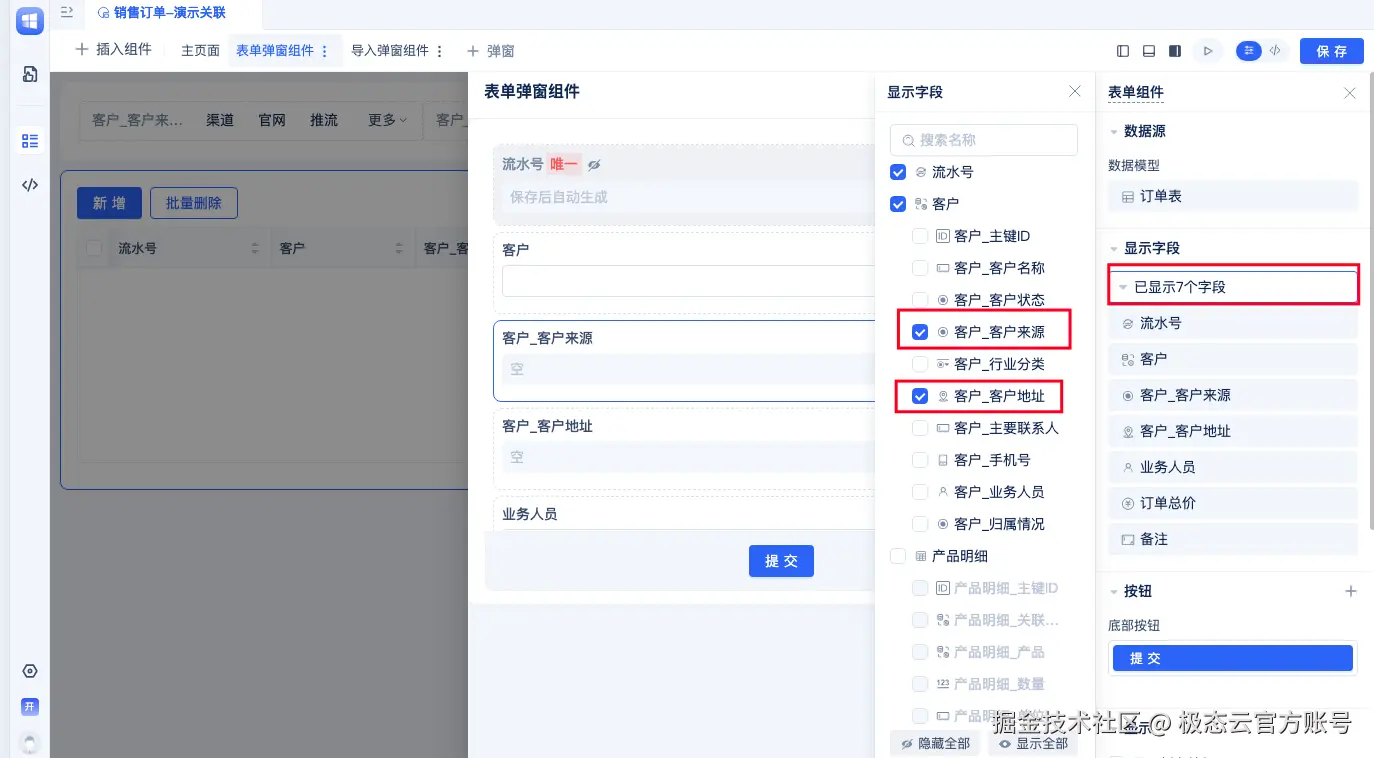Add a button with the 按钮 plus icon

1351,591
